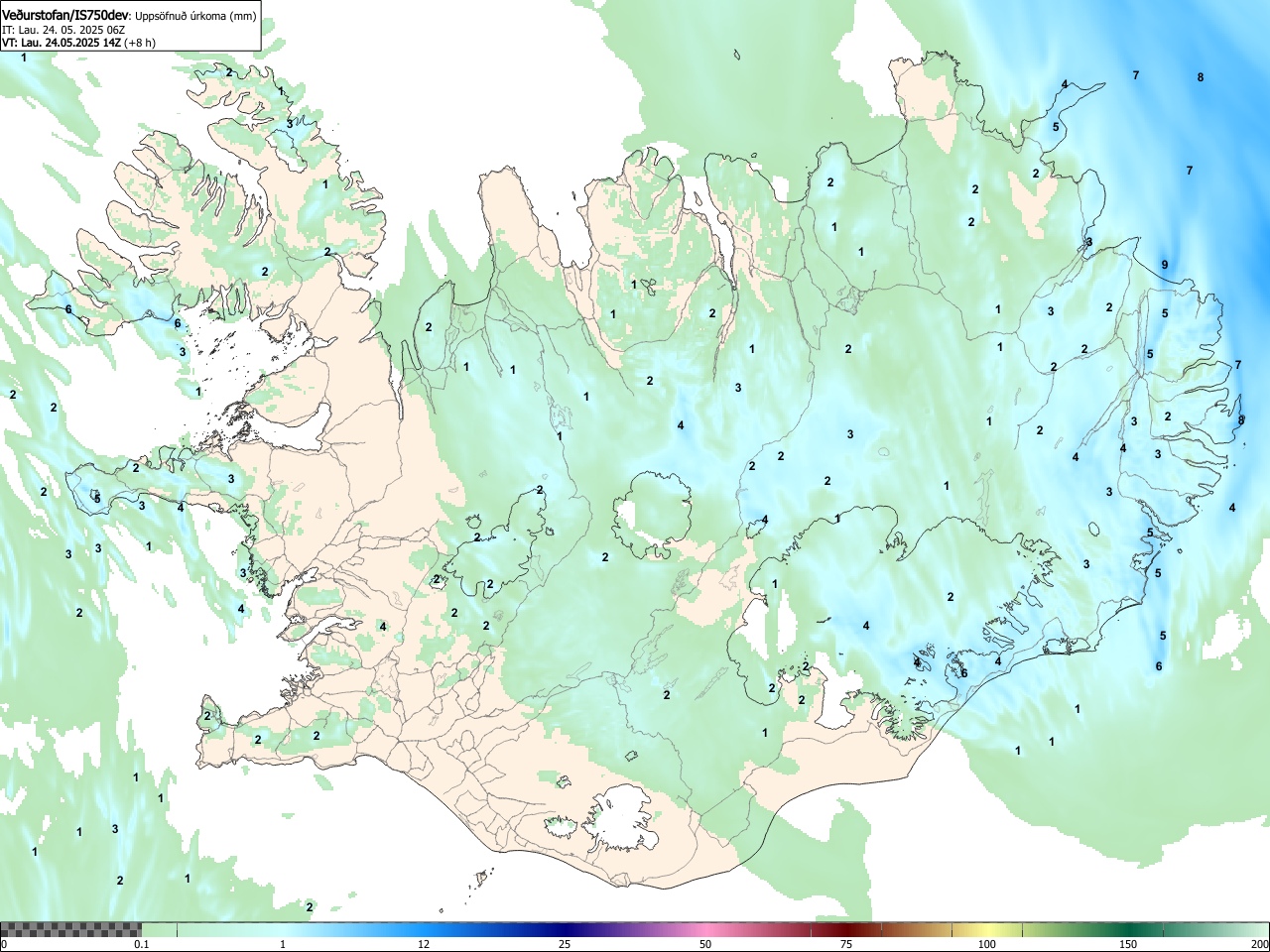Click the 9 mm precipitation value on the map
This screenshot has height=952, width=1270.
coord(1165,265)
